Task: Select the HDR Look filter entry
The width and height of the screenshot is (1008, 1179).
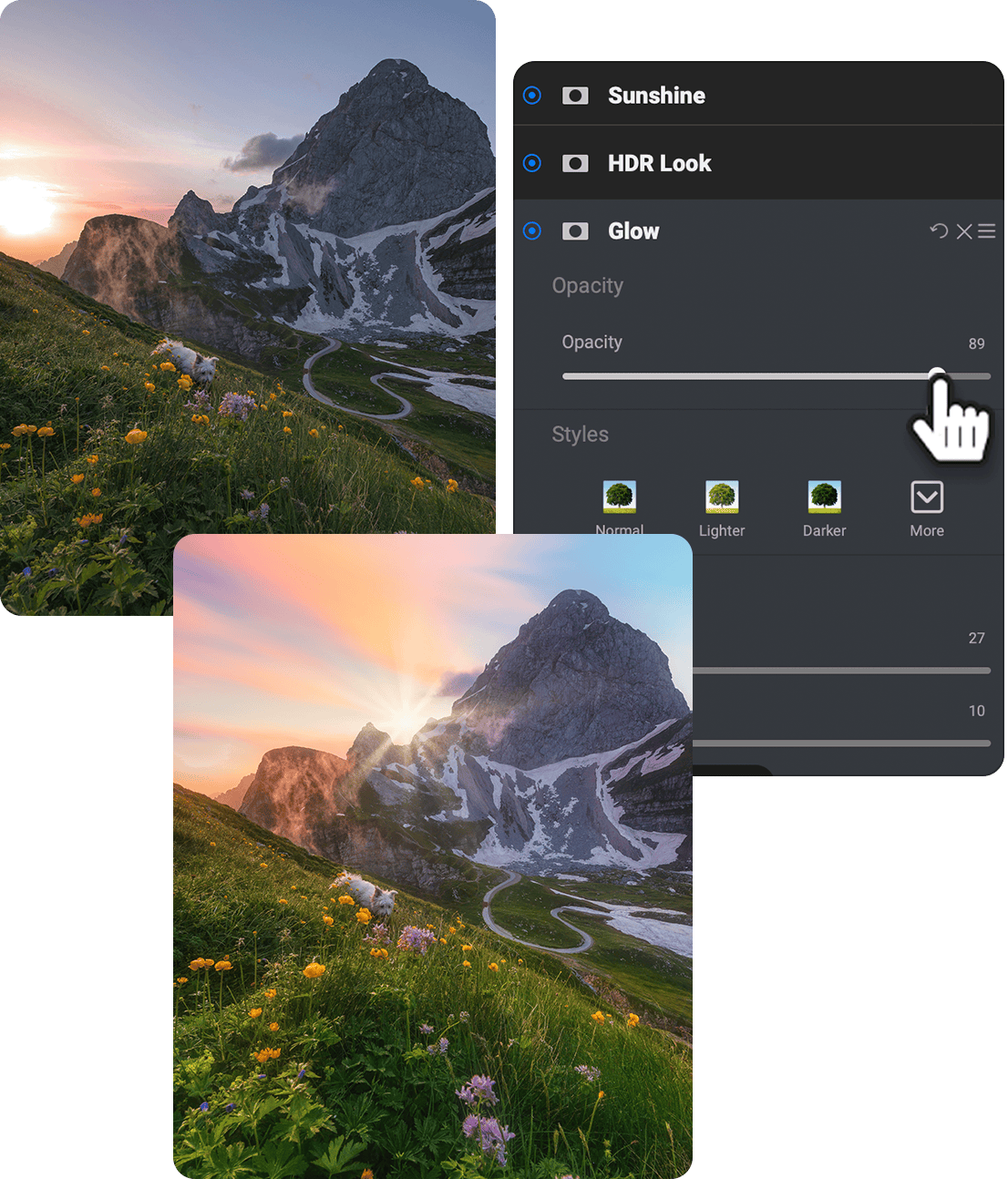Action: pos(660,163)
